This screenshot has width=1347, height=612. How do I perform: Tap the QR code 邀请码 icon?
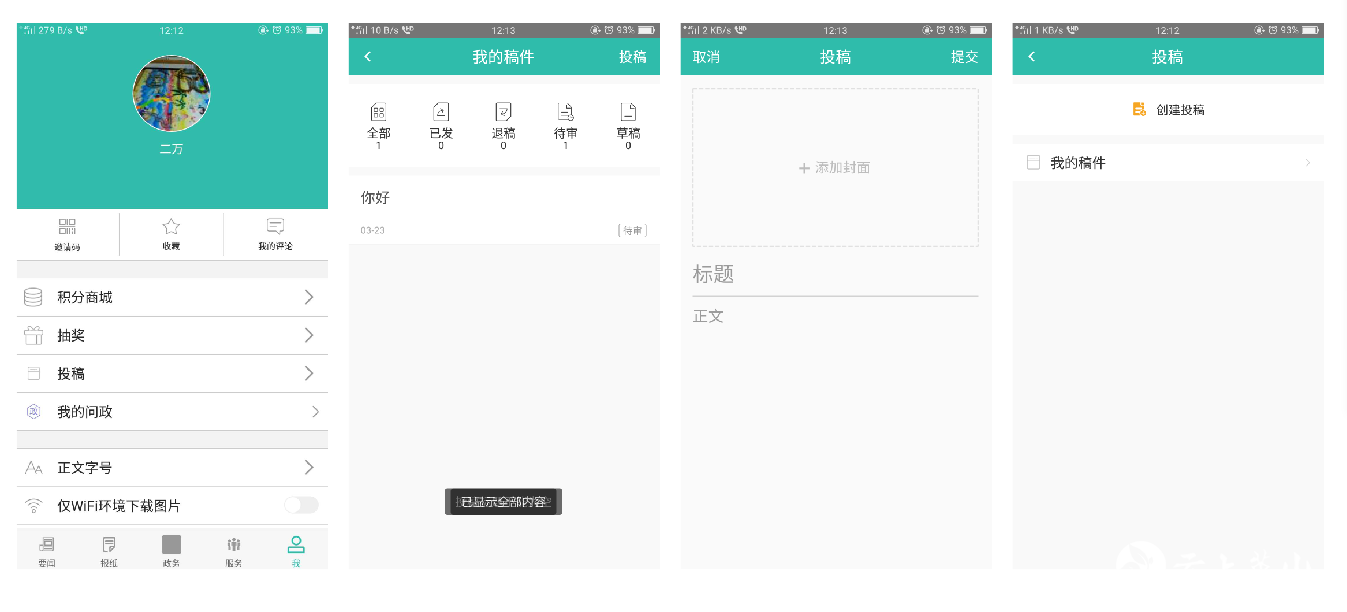[67, 227]
